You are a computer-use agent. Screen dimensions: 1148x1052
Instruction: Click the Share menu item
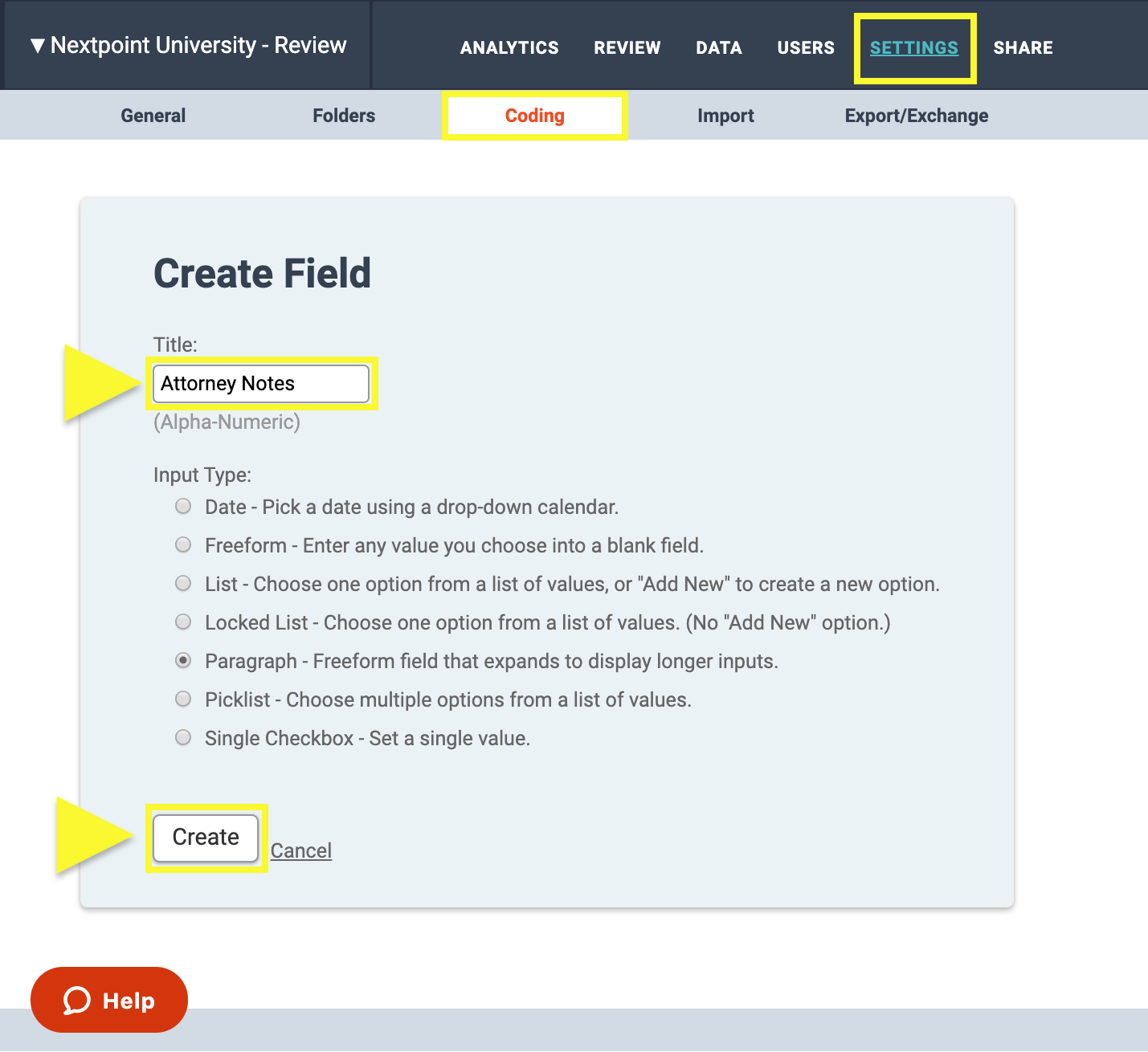[1023, 48]
